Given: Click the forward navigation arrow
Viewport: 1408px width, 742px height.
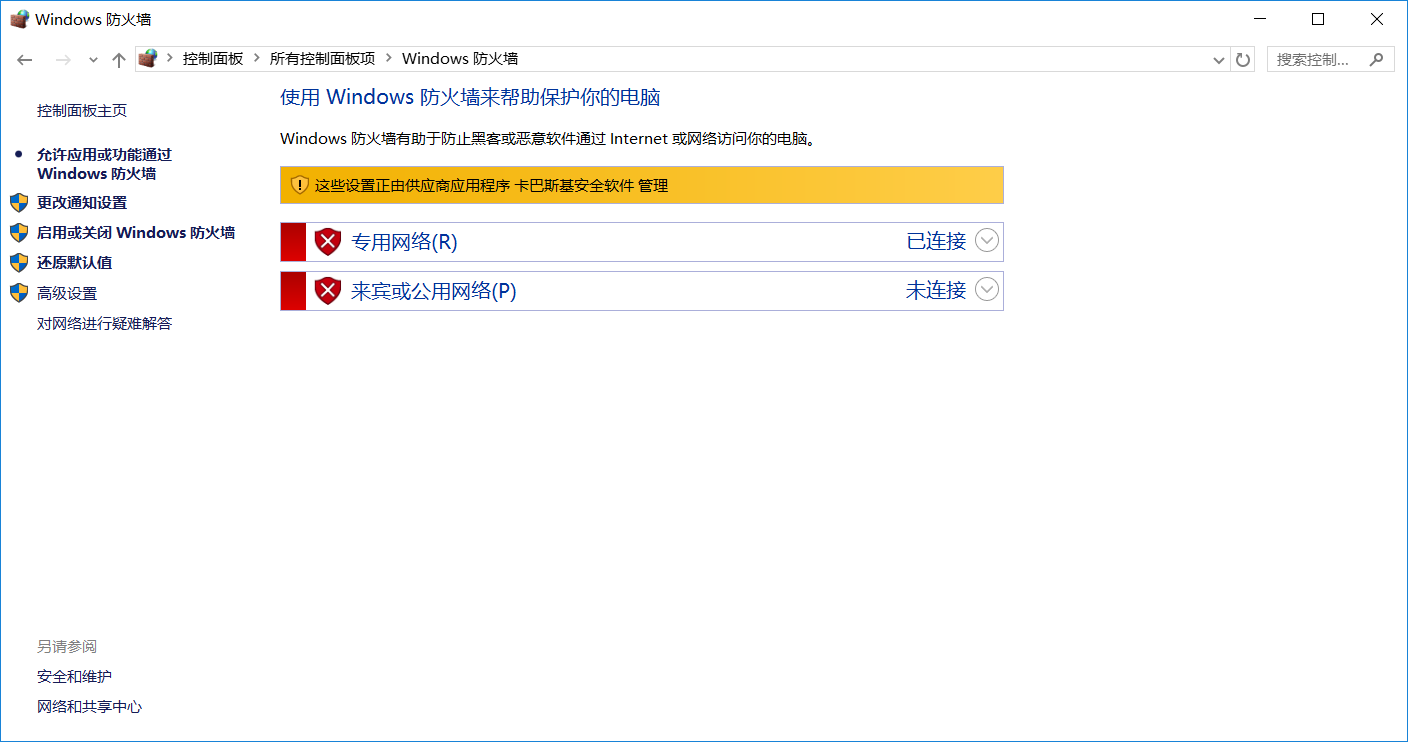Looking at the screenshot, I should click(63, 60).
